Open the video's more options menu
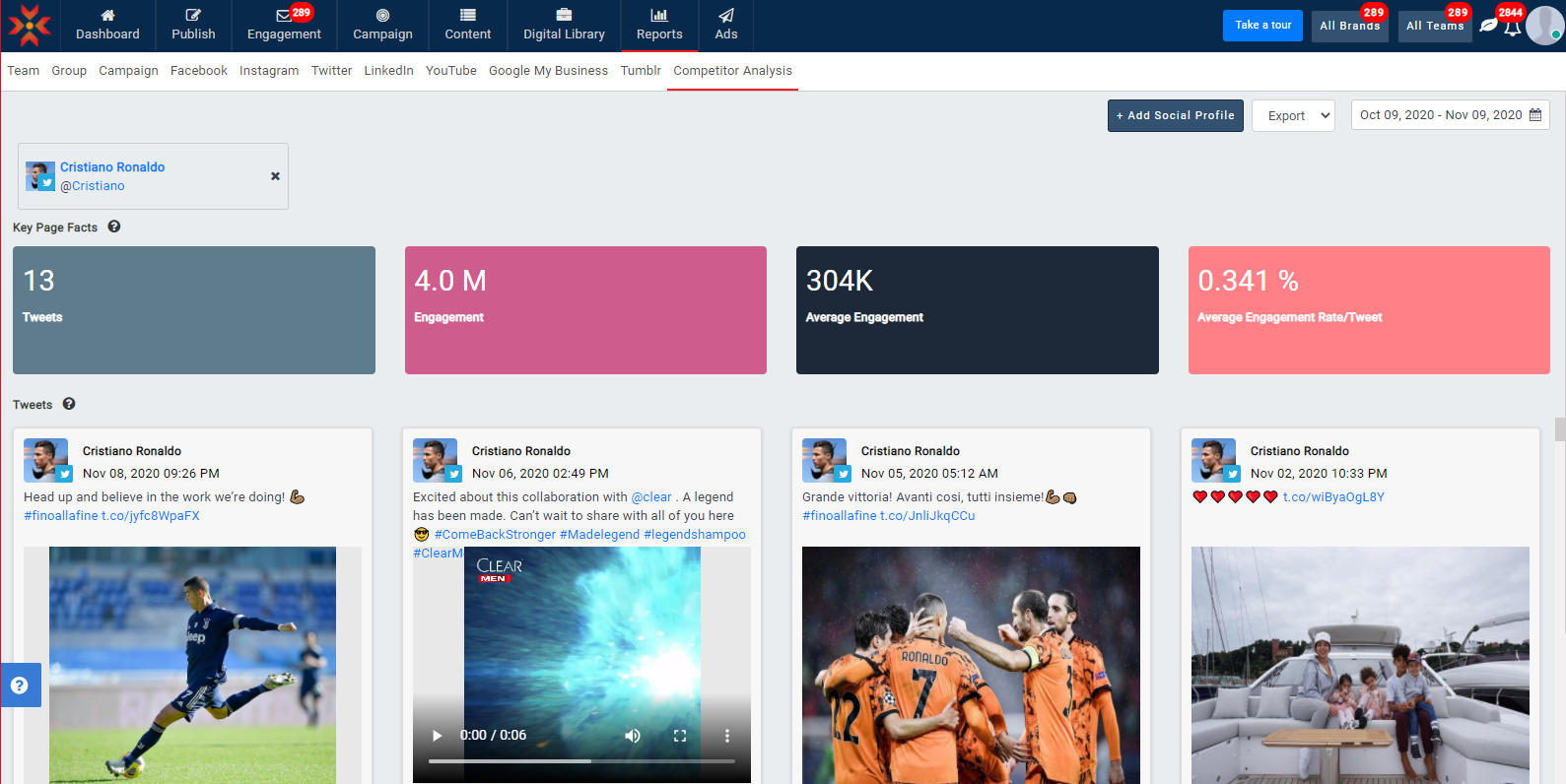The width and height of the screenshot is (1566, 784). point(727,736)
